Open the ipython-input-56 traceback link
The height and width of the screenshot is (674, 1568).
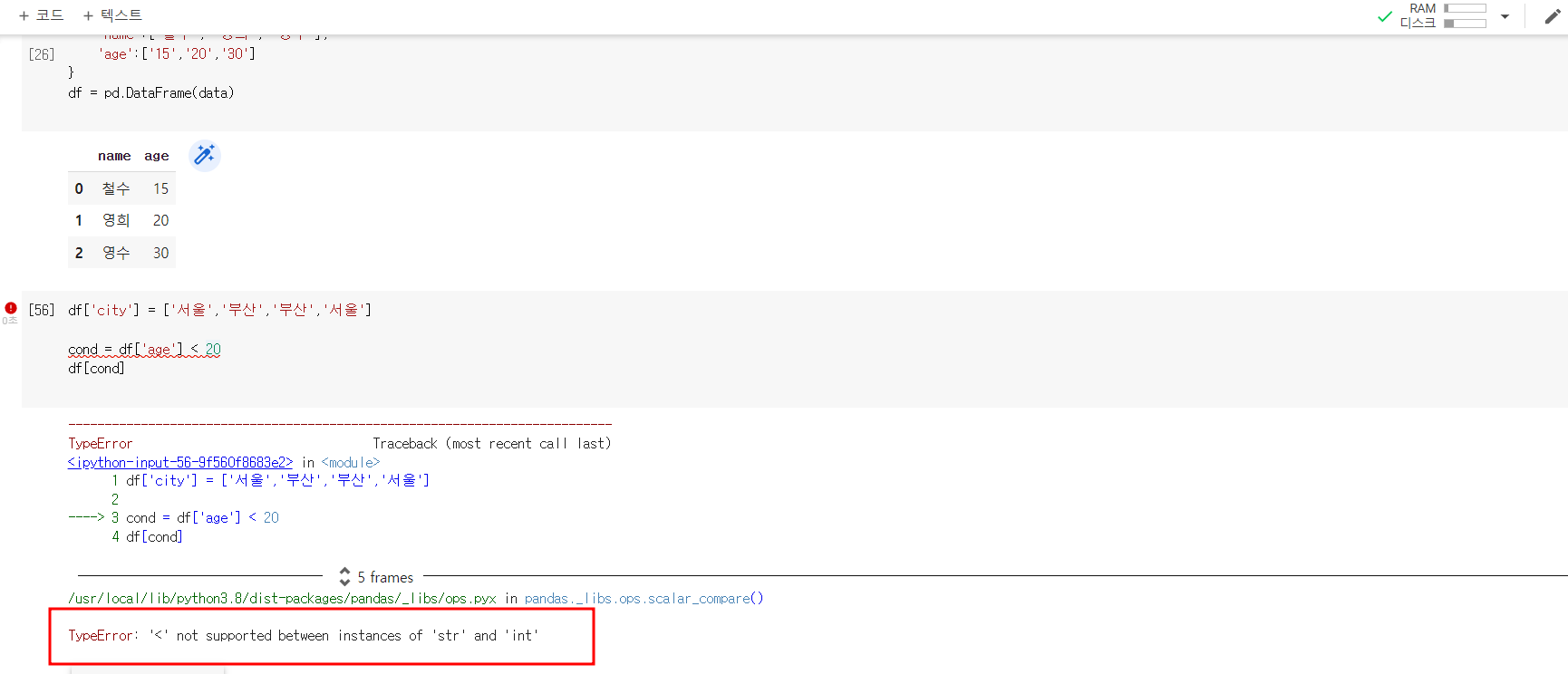click(180, 462)
